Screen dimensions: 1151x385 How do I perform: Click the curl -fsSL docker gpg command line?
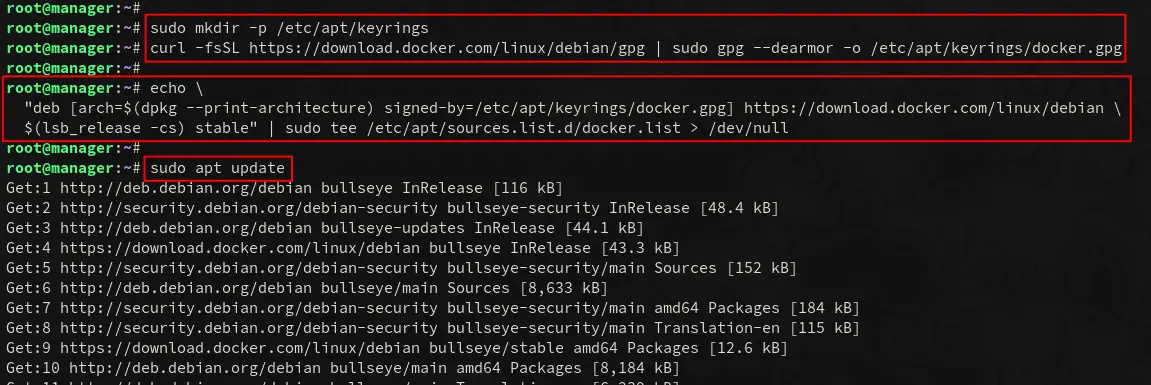coord(636,48)
